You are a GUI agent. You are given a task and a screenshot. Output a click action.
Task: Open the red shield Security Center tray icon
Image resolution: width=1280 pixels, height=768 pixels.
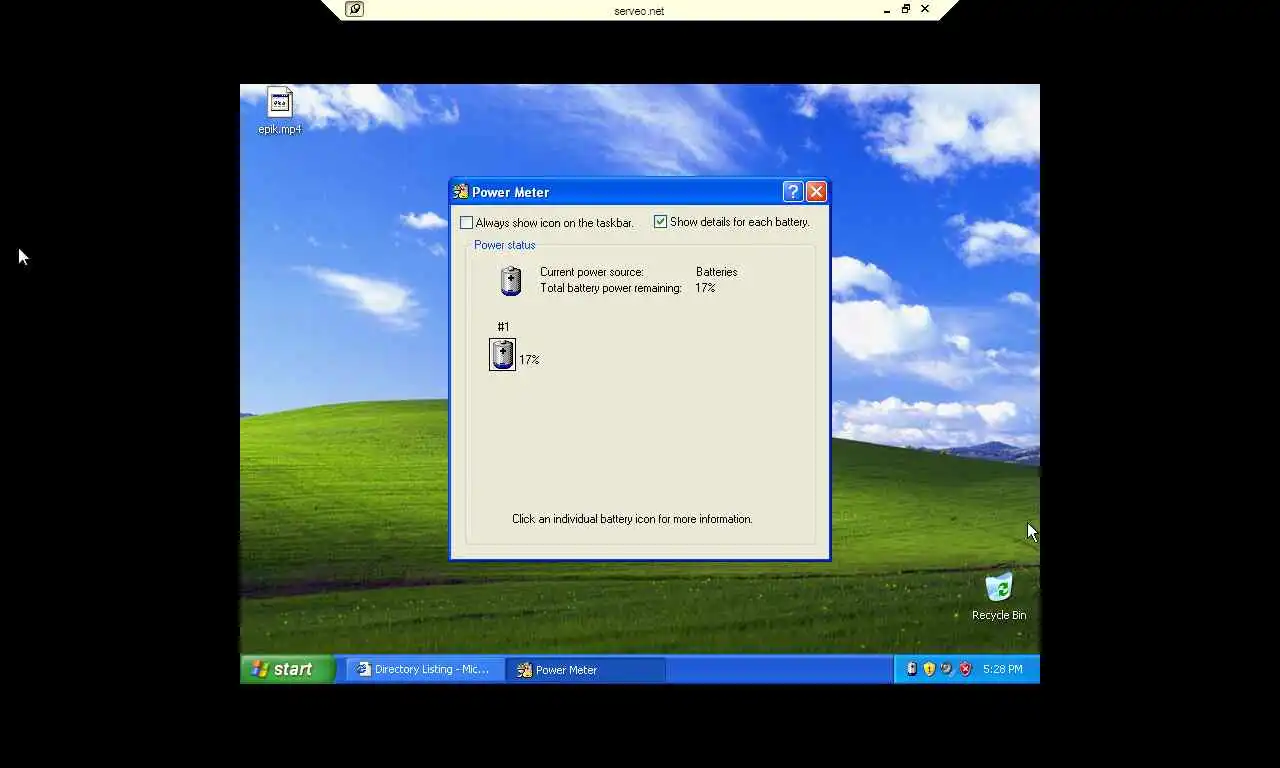click(965, 669)
